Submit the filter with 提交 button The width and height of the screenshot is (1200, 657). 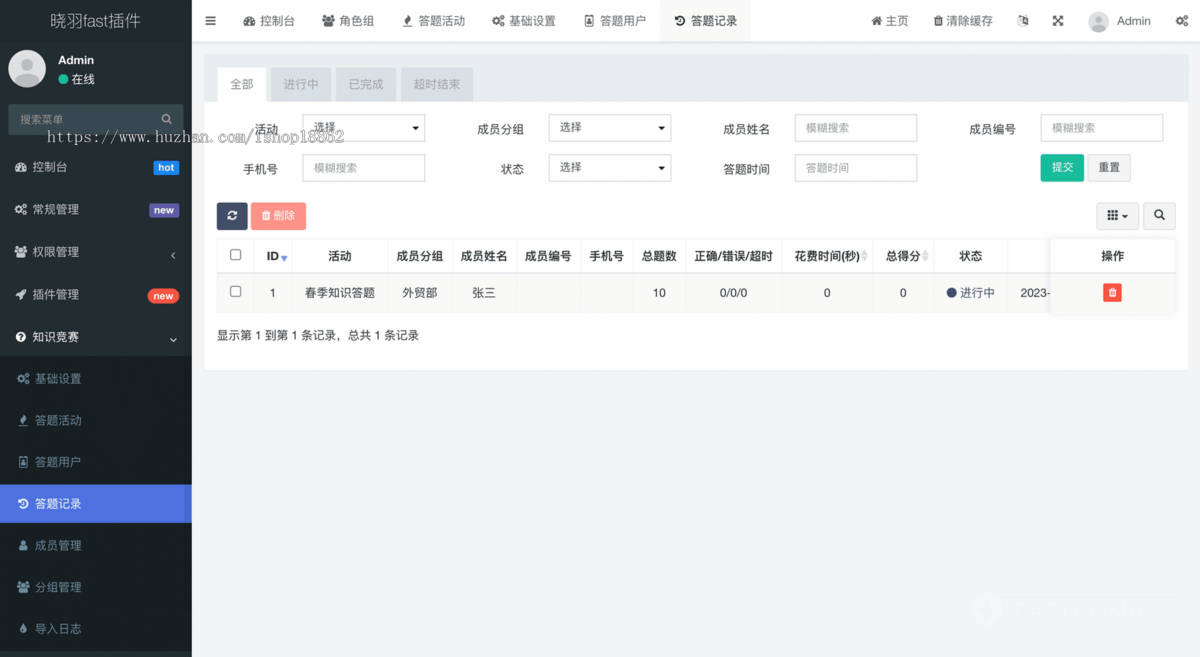coord(1061,167)
